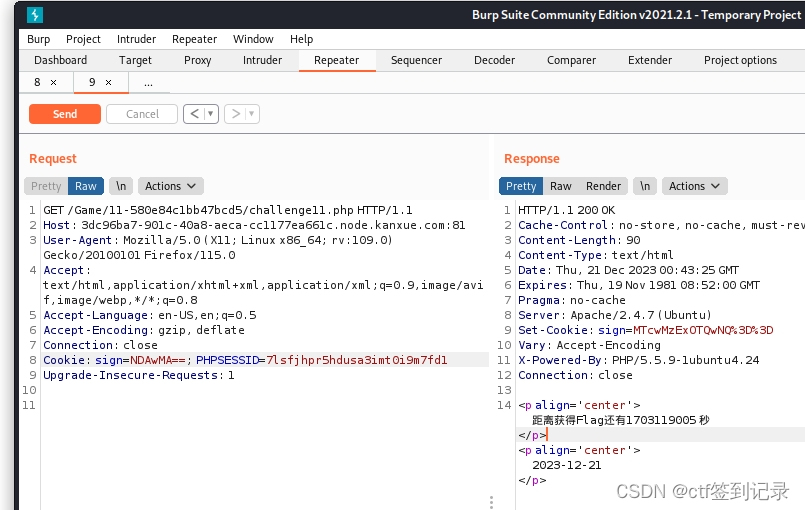Open history dropdown beside the forward arrow
This screenshot has width=805, height=510.
point(252,114)
